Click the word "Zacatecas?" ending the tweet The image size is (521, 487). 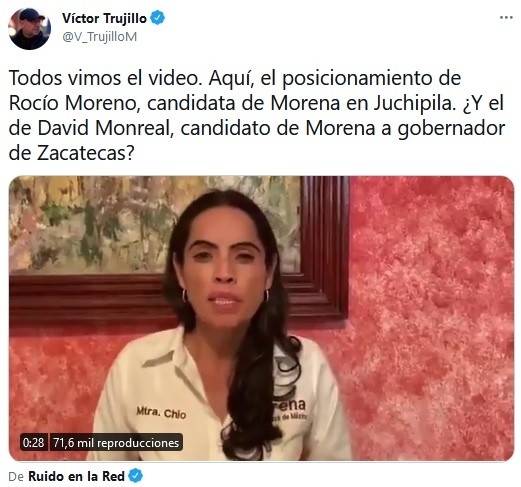click(x=85, y=153)
